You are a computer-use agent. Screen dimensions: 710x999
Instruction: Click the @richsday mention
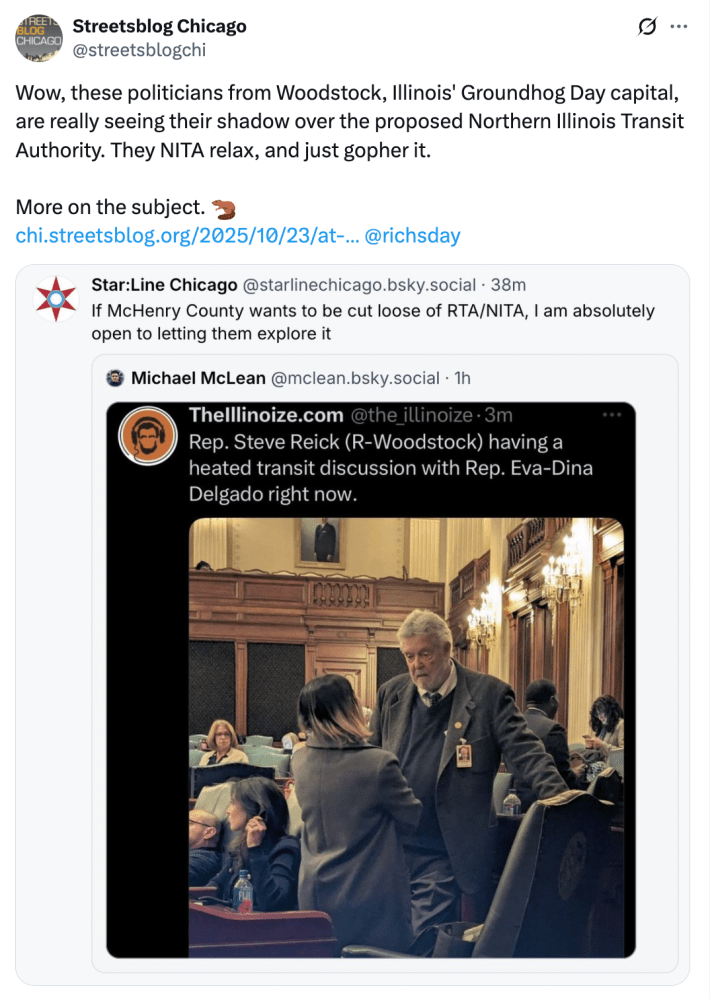412,236
